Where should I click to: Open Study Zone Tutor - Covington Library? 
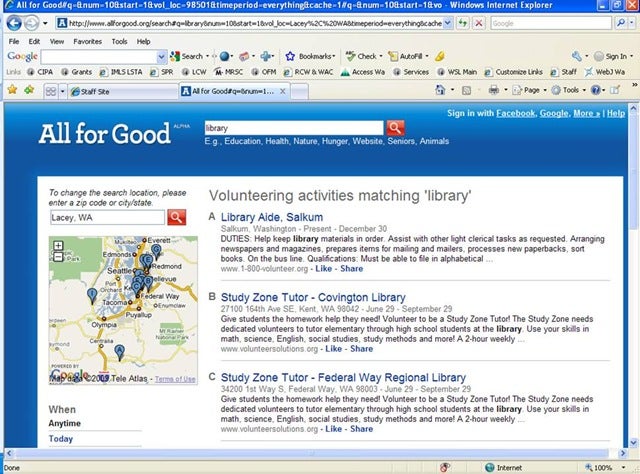[x=313, y=297]
